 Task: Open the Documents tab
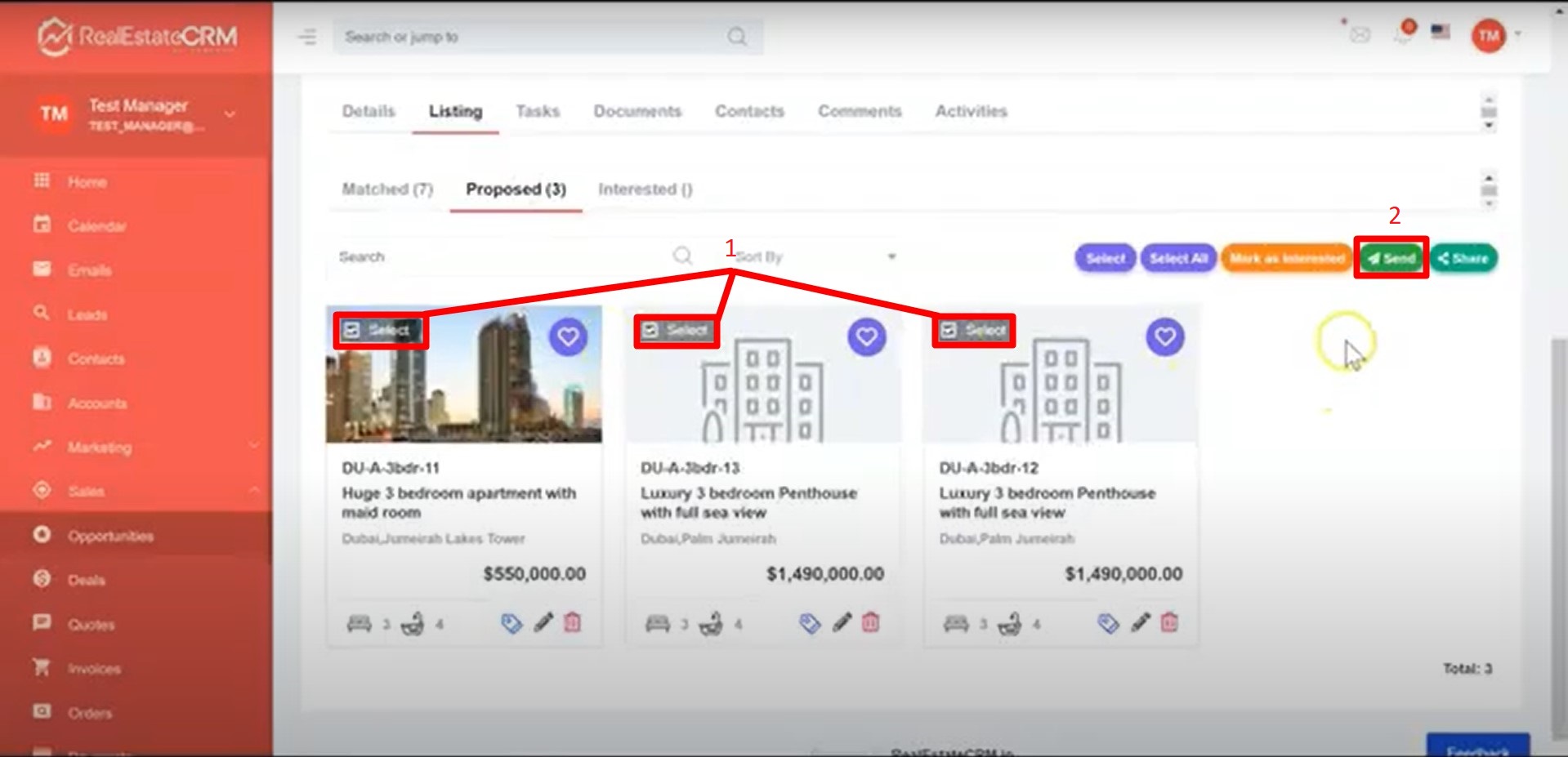[x=637, y=111]
